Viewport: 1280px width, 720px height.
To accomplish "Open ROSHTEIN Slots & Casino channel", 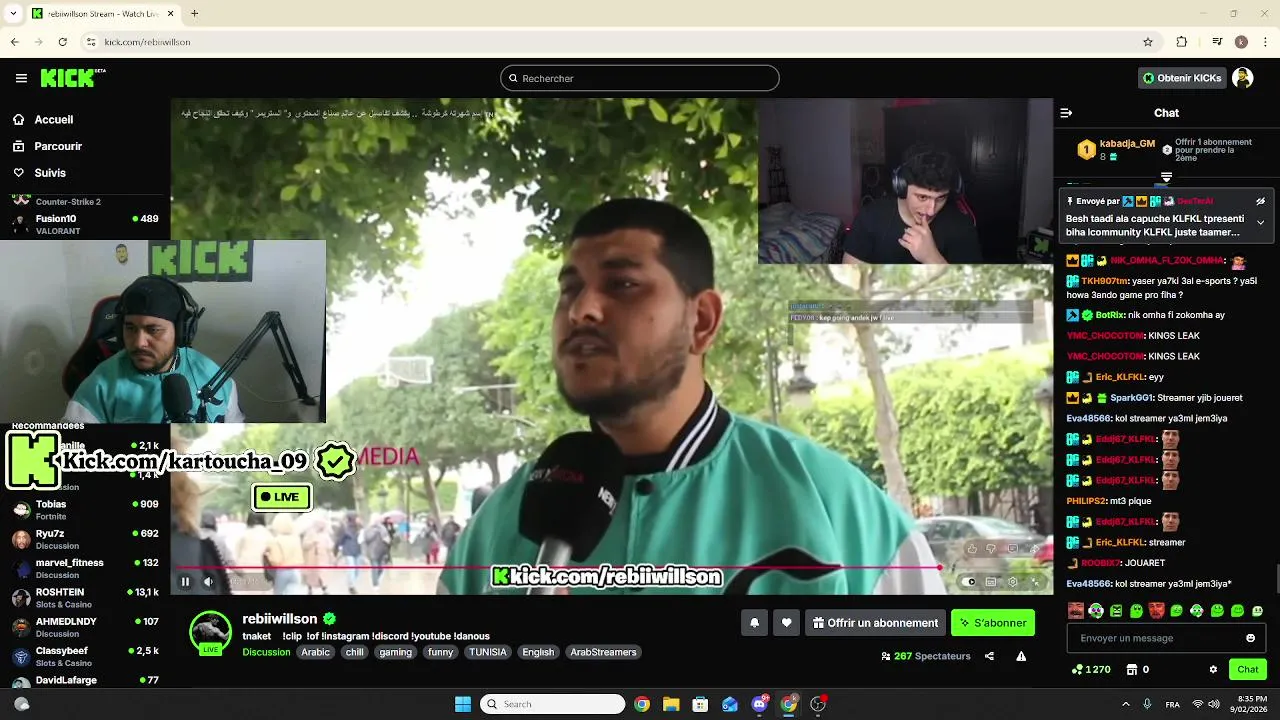I will point(85,598).
